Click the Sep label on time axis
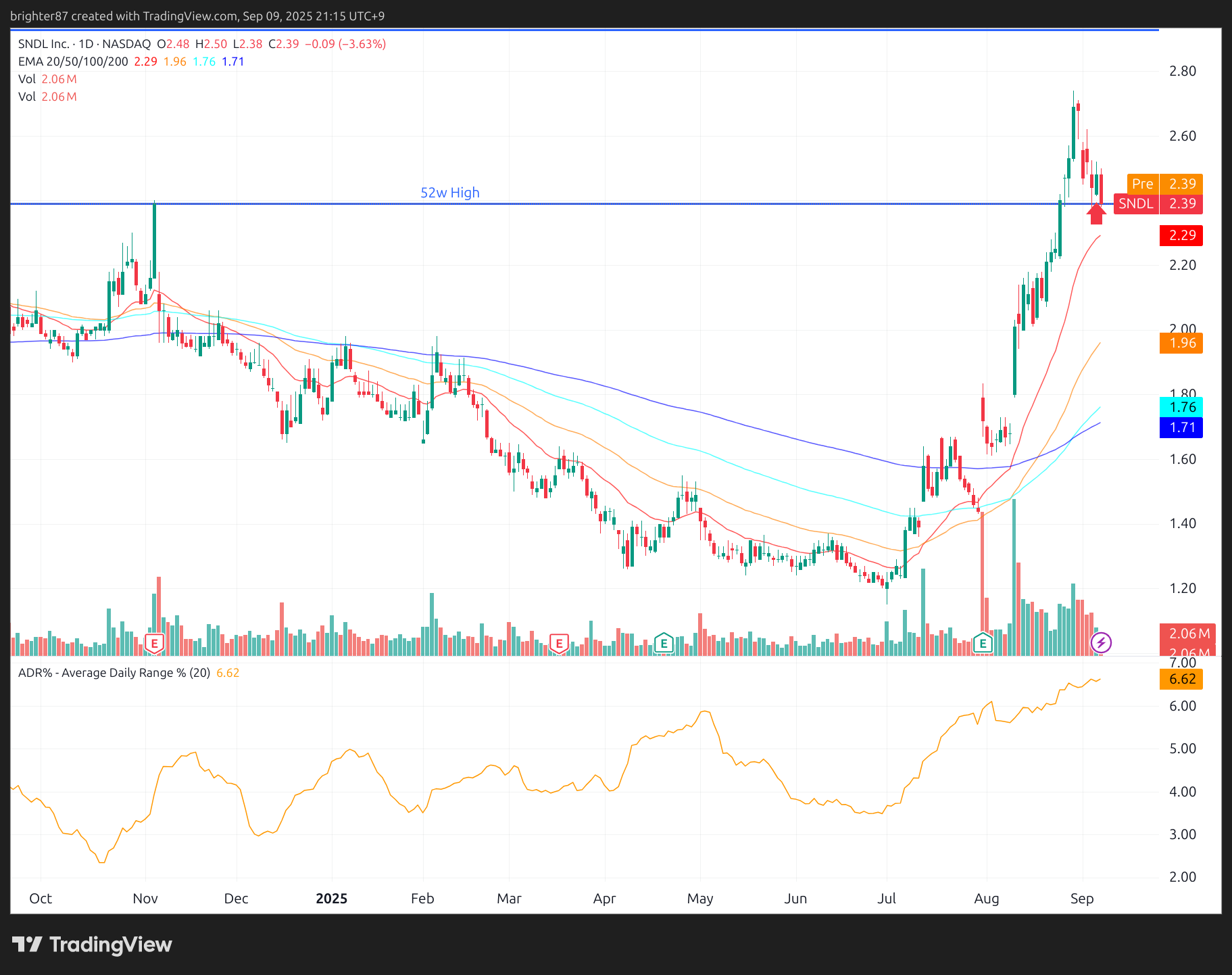This screenshot has height=975, width=1232. pos(1081,899)
